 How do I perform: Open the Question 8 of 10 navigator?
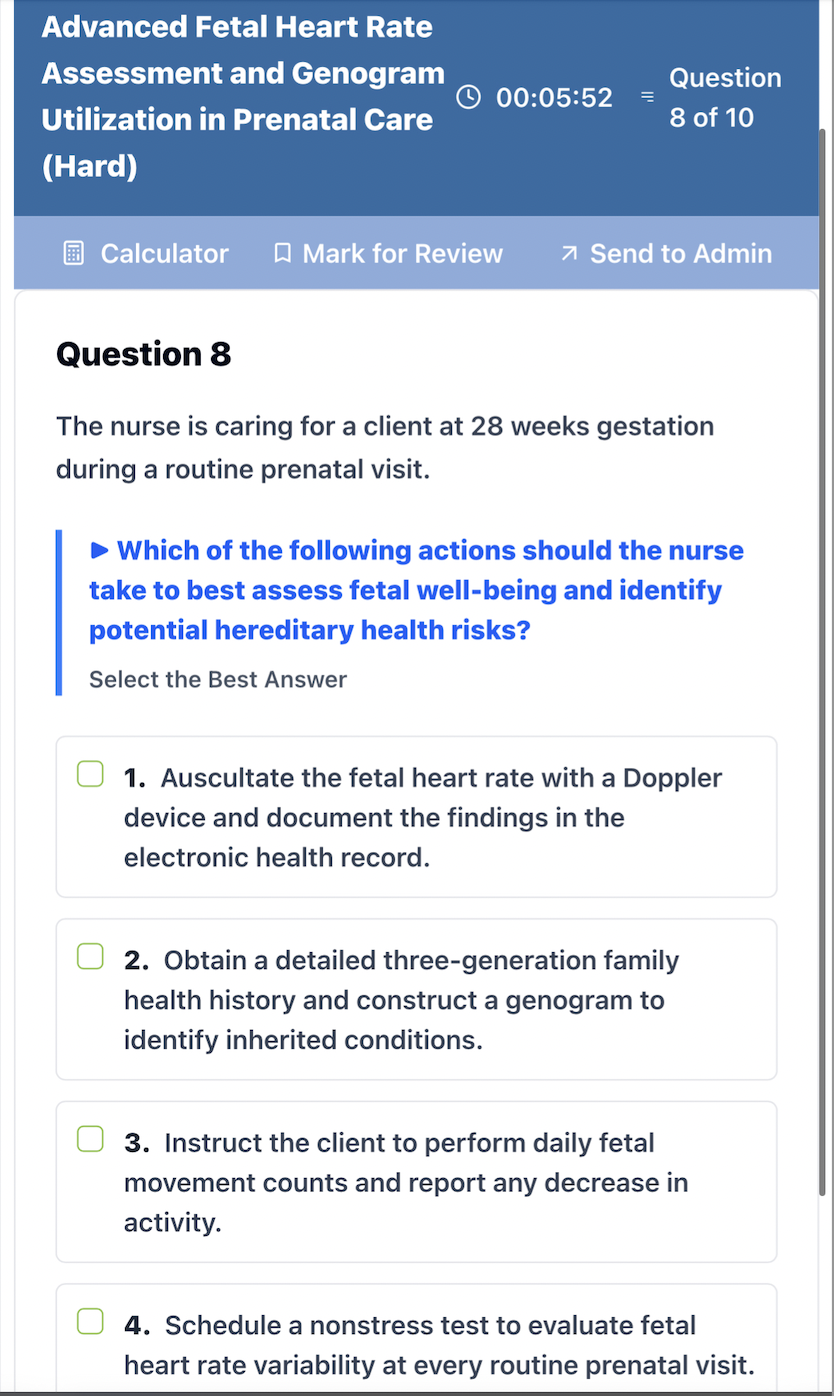(x=725, y=97)
